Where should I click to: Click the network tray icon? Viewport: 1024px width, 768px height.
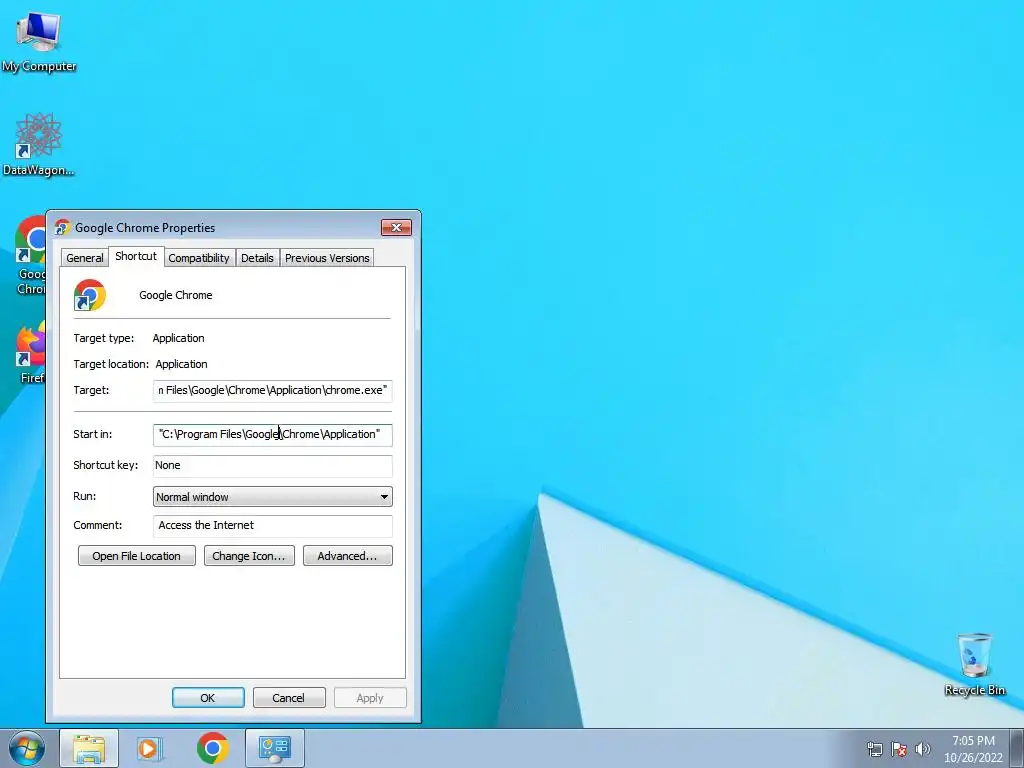pyautogui.click(x=874, y=749)
